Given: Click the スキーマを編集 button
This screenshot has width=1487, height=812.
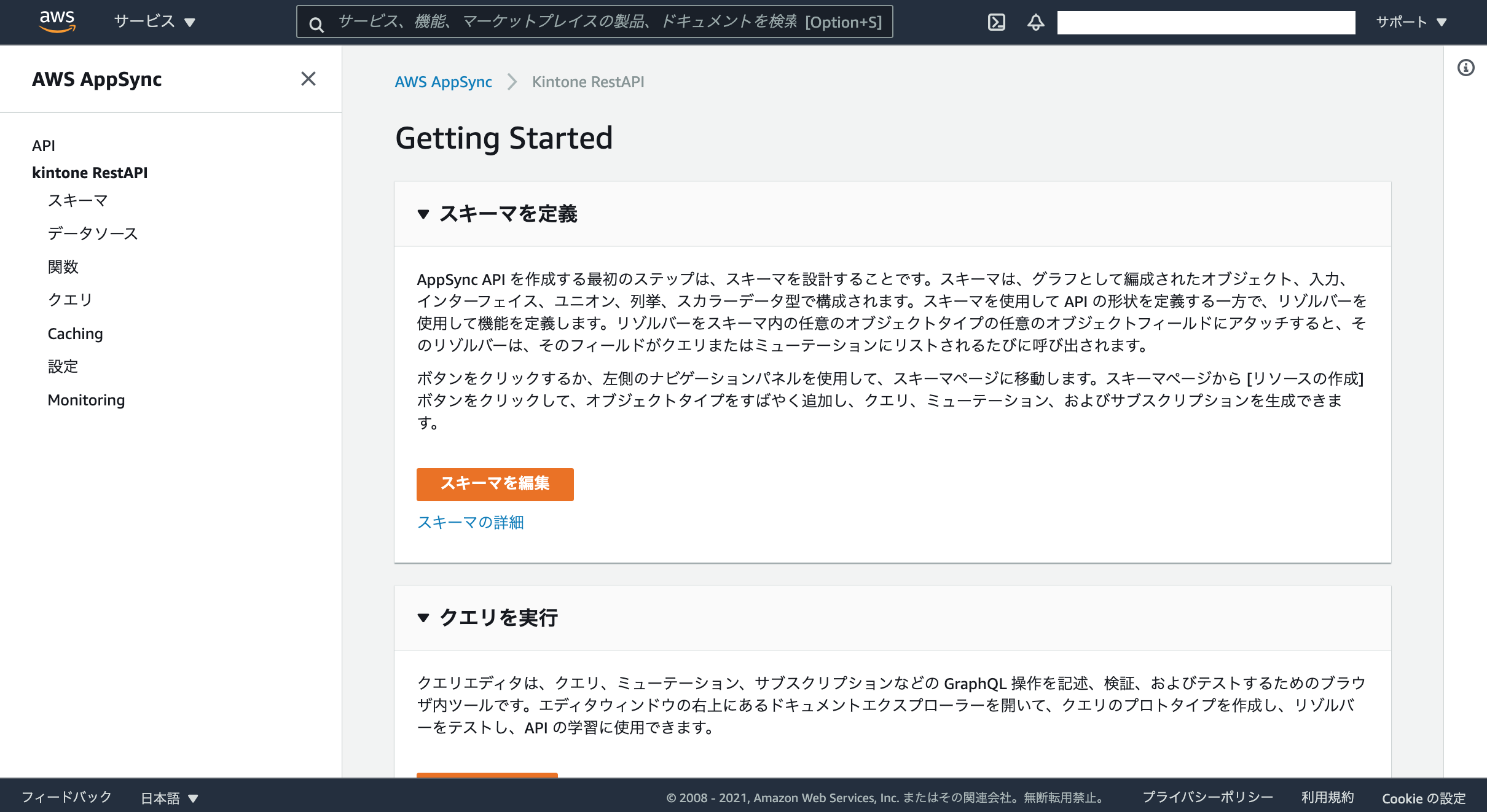Looking at the screenshot, I should (x=495, y=484).
